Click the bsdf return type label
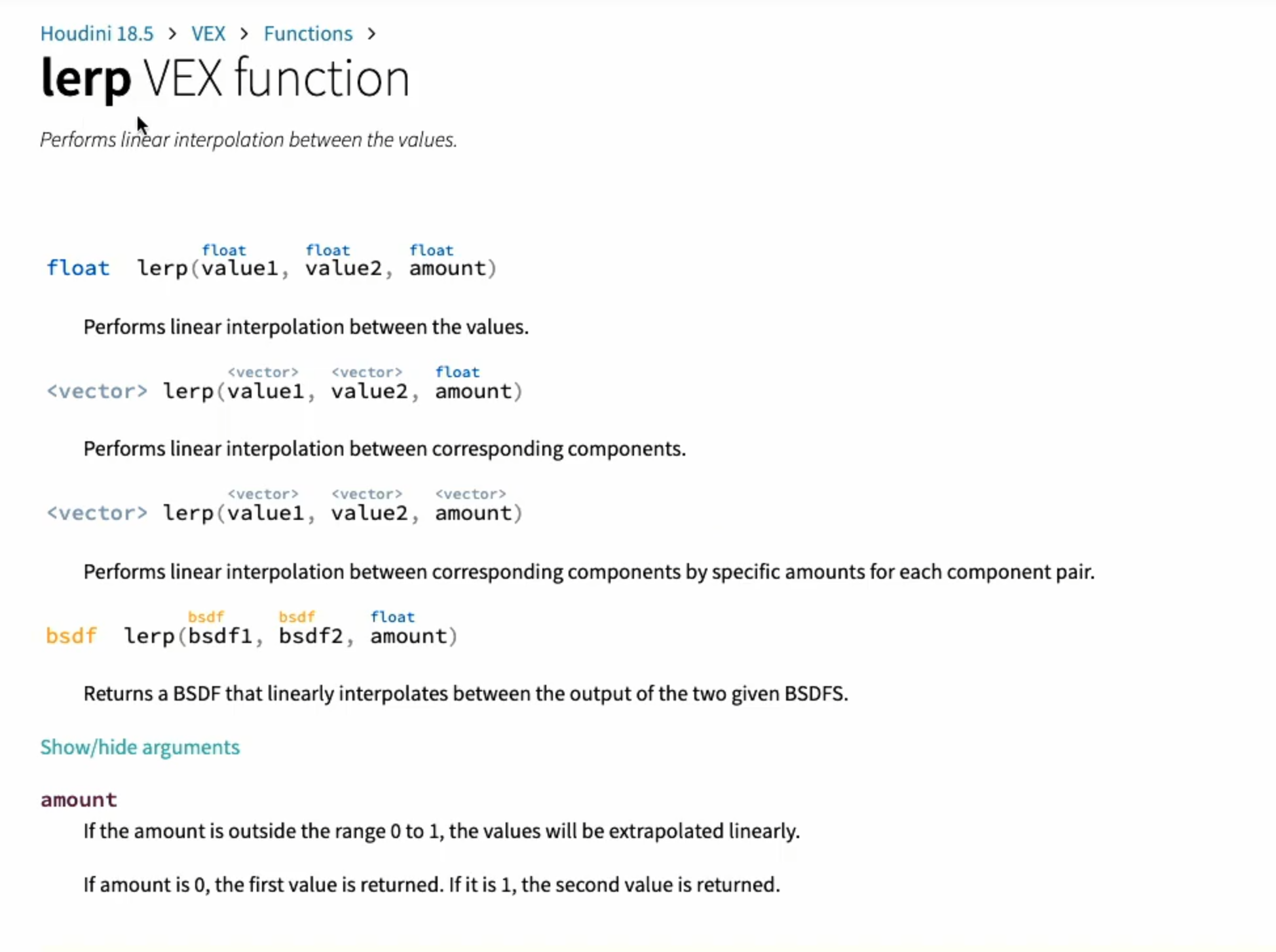1276x952 pixels. pos(71,636)
